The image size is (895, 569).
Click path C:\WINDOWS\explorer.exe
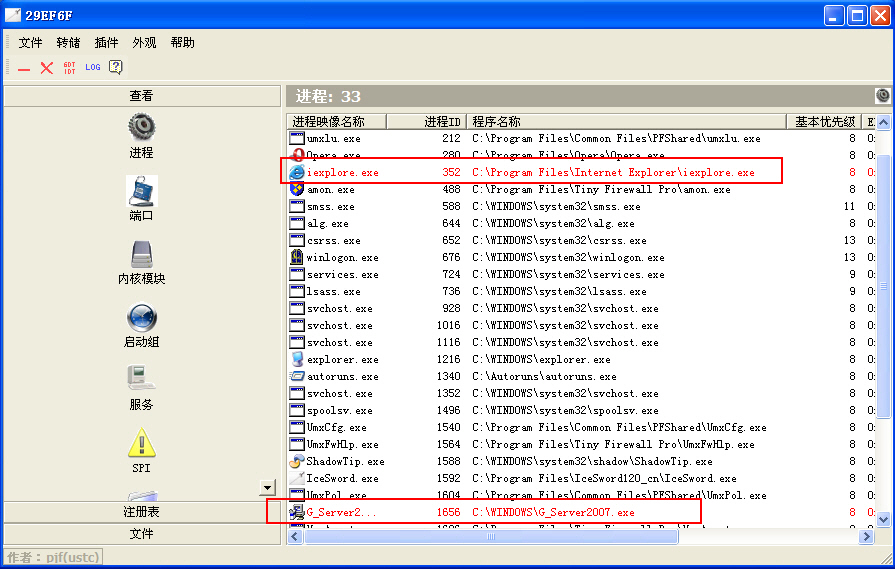click(x=541, y=359)
